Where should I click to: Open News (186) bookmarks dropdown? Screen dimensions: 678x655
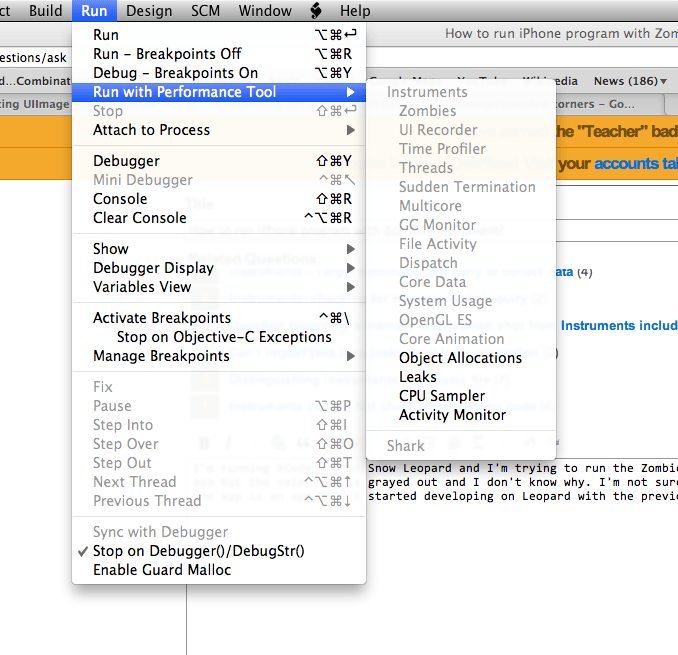(630, 81)
